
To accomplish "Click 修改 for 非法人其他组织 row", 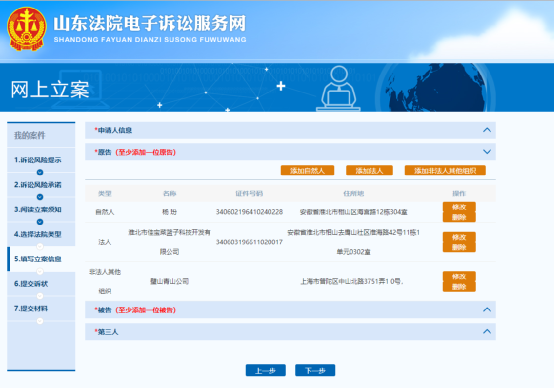I will point(459,277).
